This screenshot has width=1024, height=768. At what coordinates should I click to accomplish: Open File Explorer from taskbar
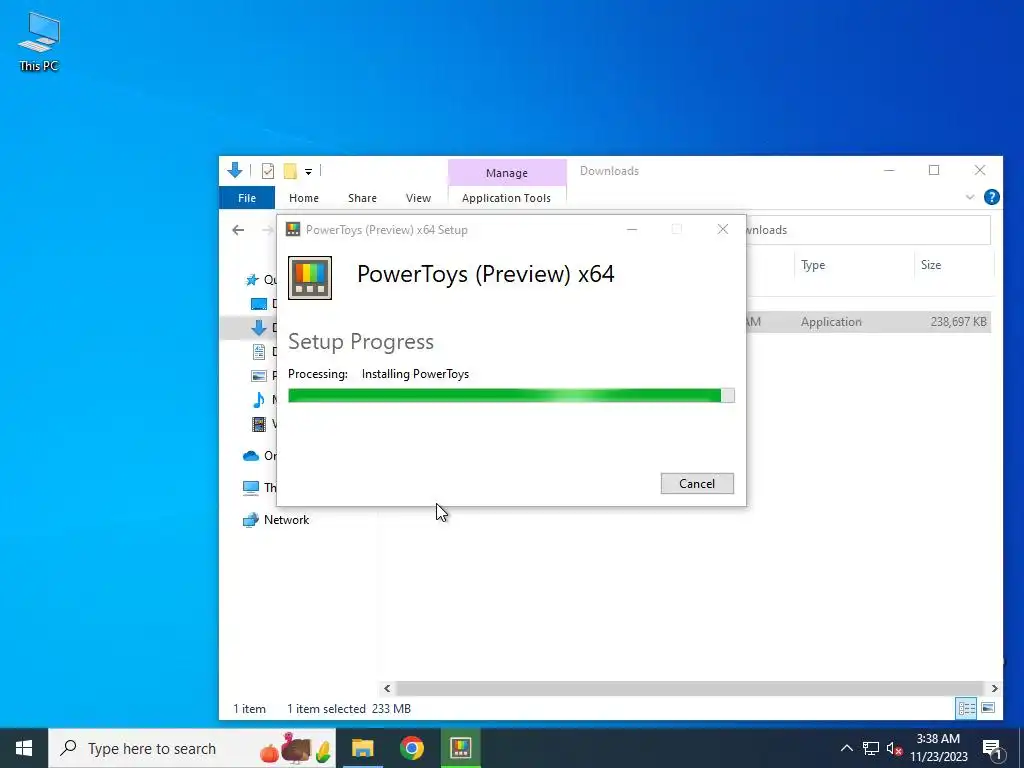coord(362,748)
